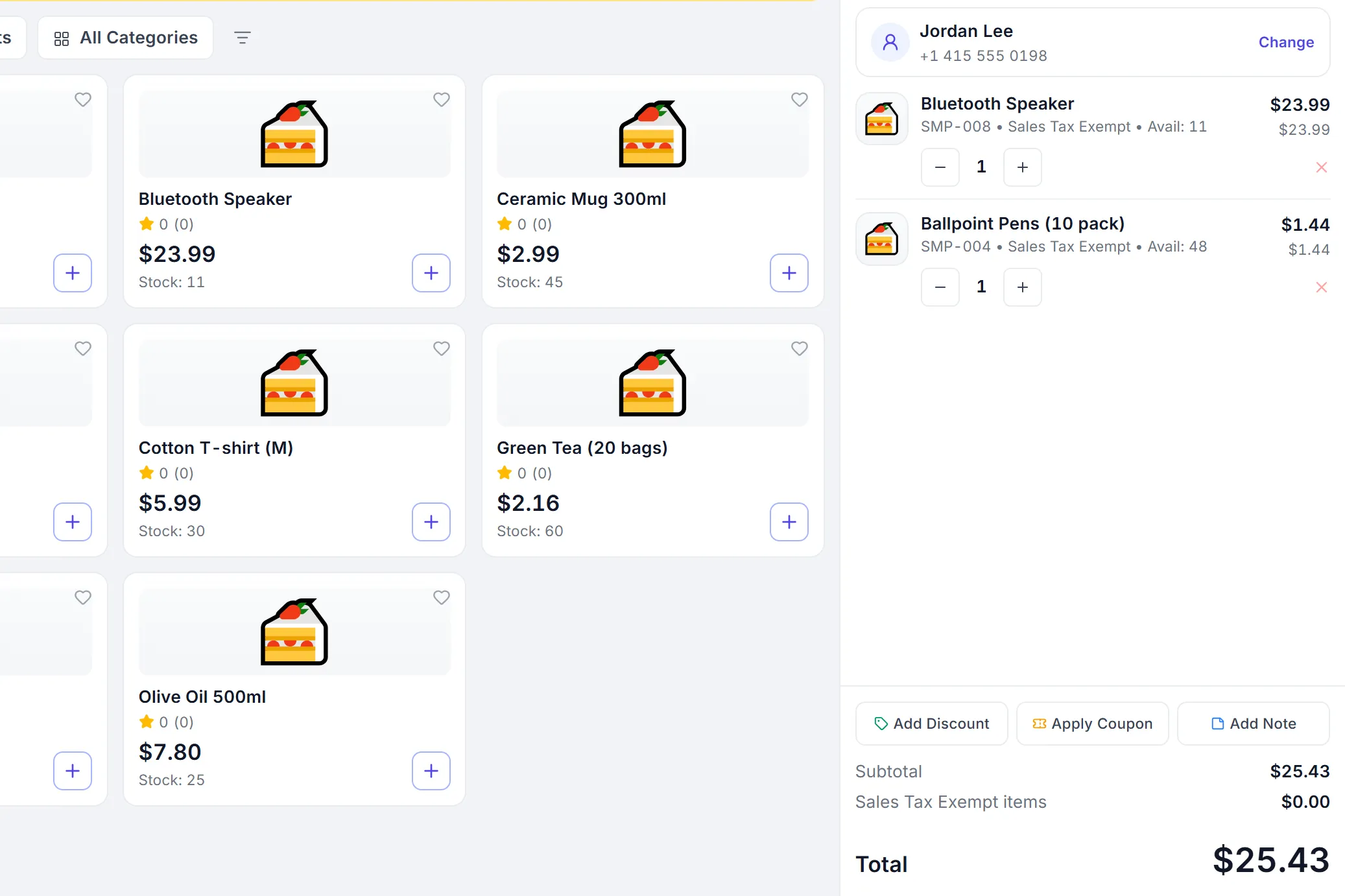Click Change to switch customer
Image resolution: width=1345 pixels, height=896 pixels.
[1286, 42]
